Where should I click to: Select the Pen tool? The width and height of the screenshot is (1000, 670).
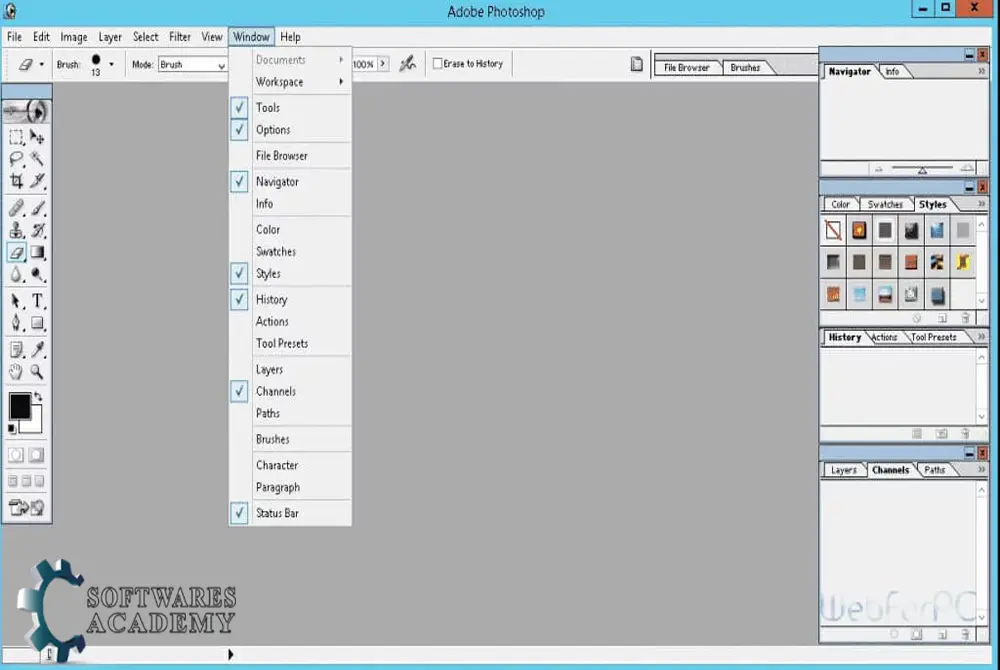click(17, 323)
